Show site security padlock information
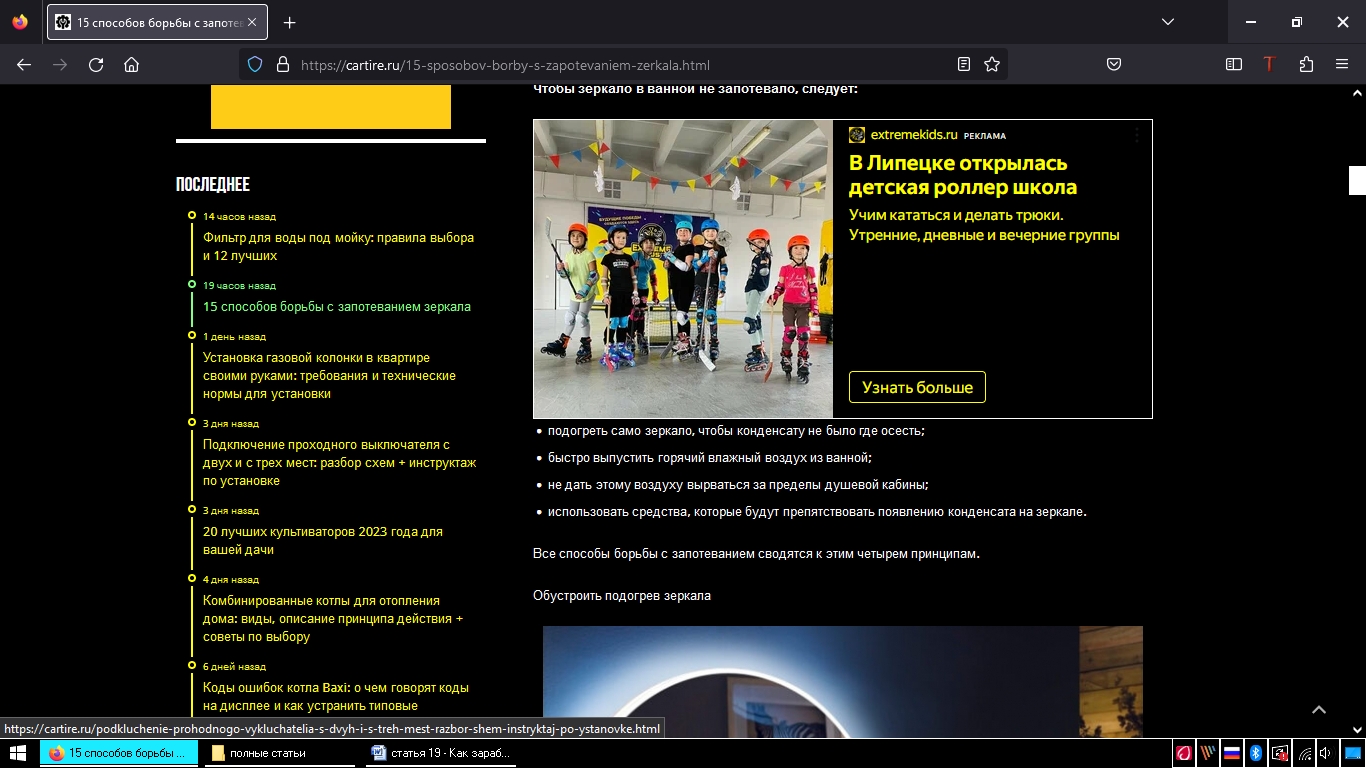1366x768 pixels. [282, 64]
